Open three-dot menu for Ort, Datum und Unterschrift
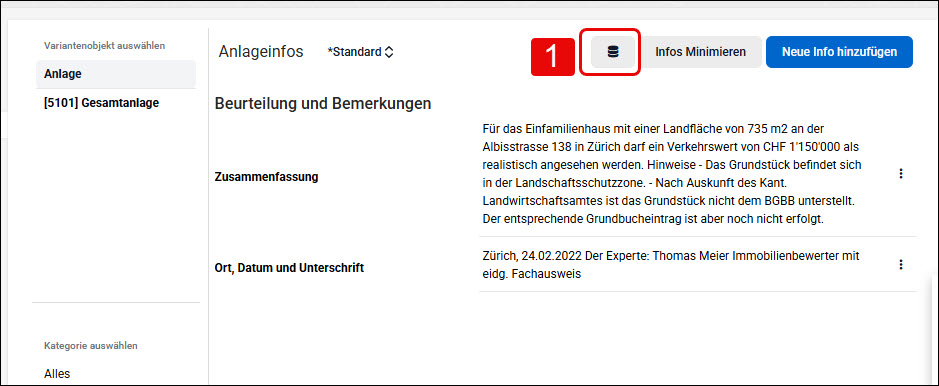 click(x=901, y=265)
